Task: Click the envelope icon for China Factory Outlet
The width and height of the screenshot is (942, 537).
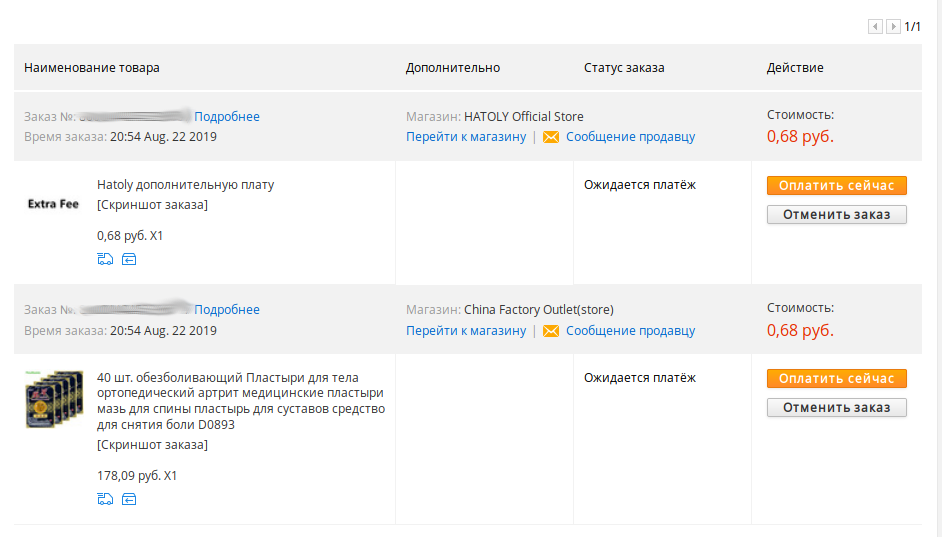Action: click(551, 331)
